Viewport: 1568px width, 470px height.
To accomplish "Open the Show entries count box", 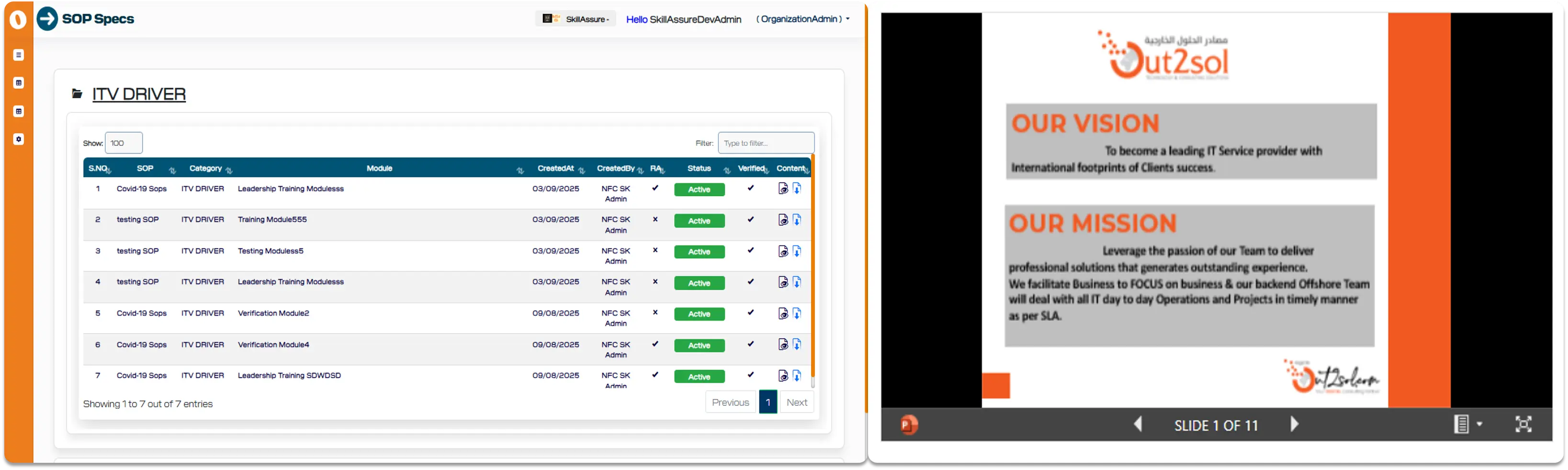I will [124, 144].
